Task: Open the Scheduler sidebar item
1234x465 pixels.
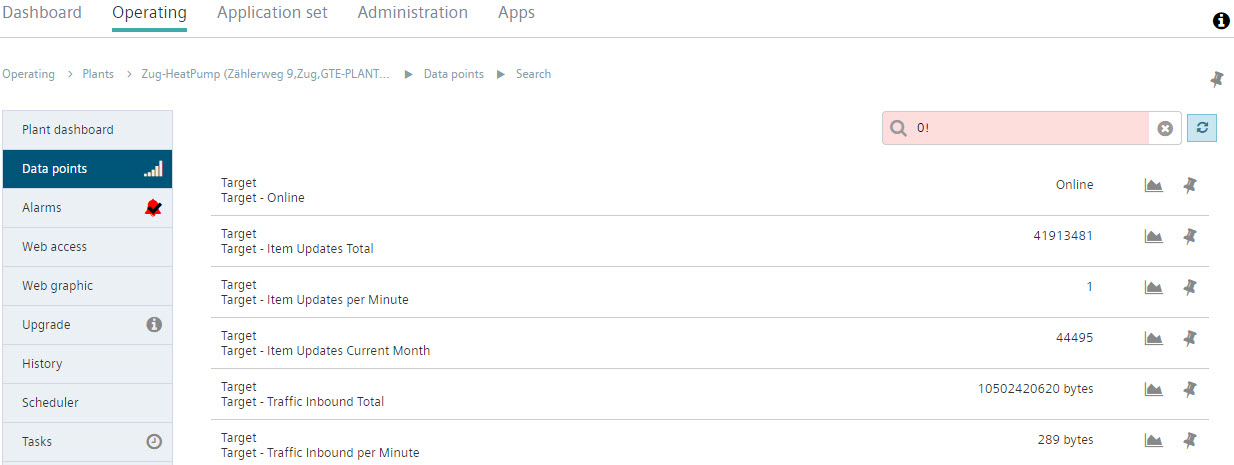Action: pos(87,403)
